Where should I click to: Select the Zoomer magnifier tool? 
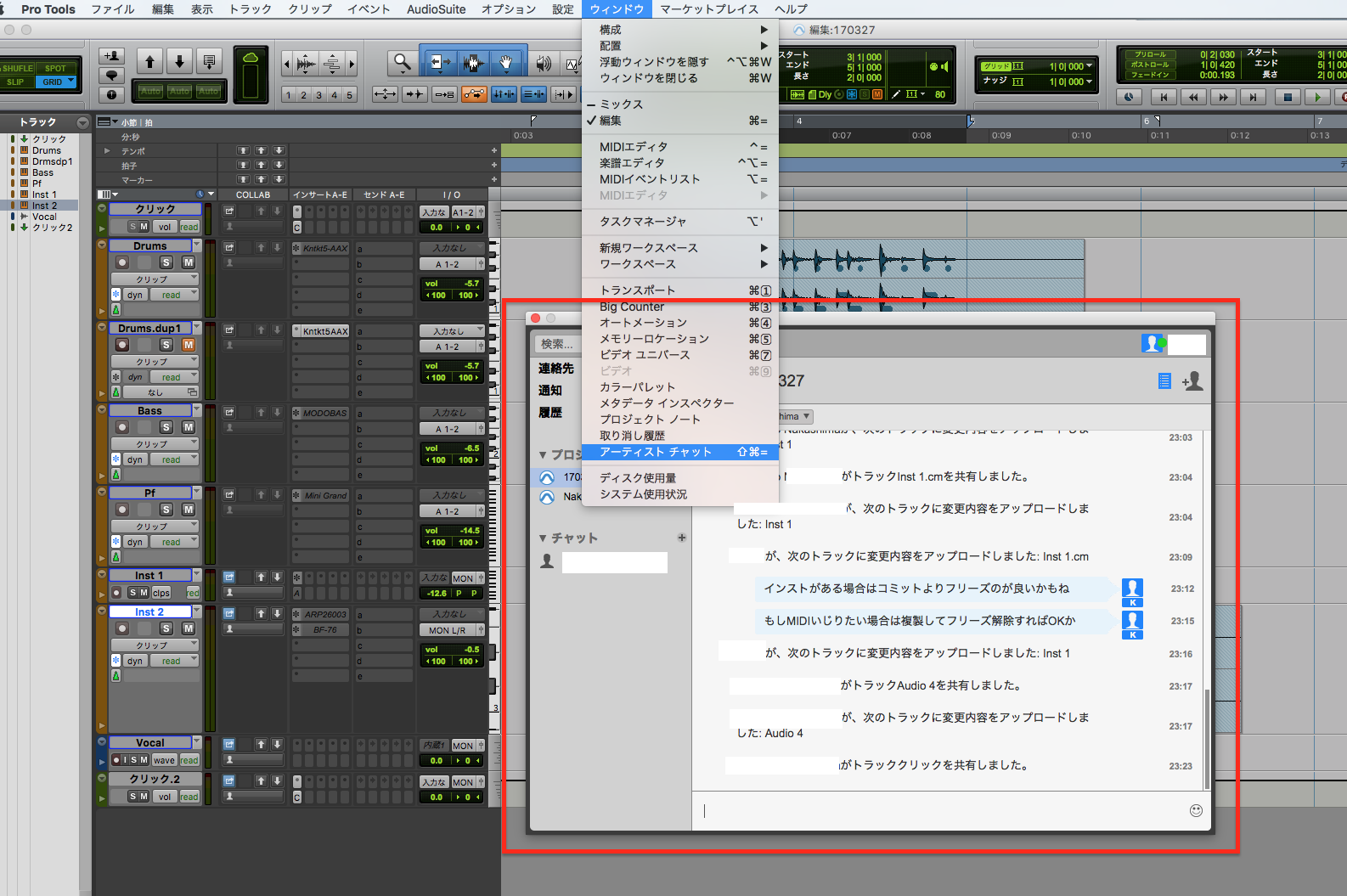pos(403,63)
